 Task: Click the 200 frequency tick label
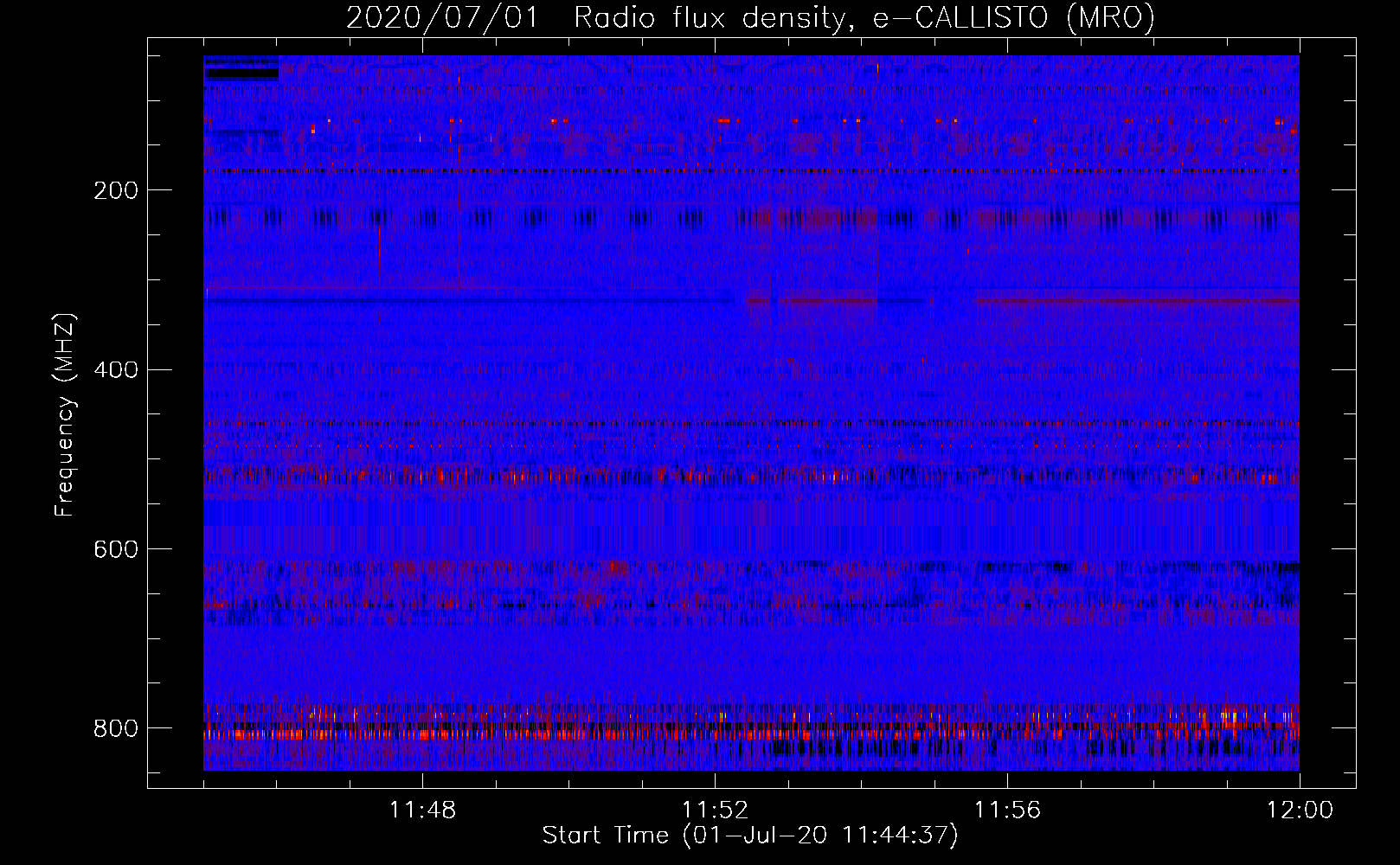(116, 190)
